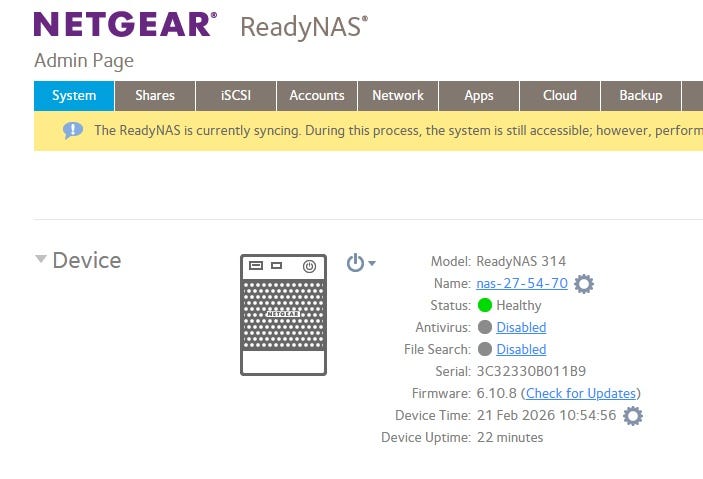Click the green Healthy status indicator

coord(485,305)
